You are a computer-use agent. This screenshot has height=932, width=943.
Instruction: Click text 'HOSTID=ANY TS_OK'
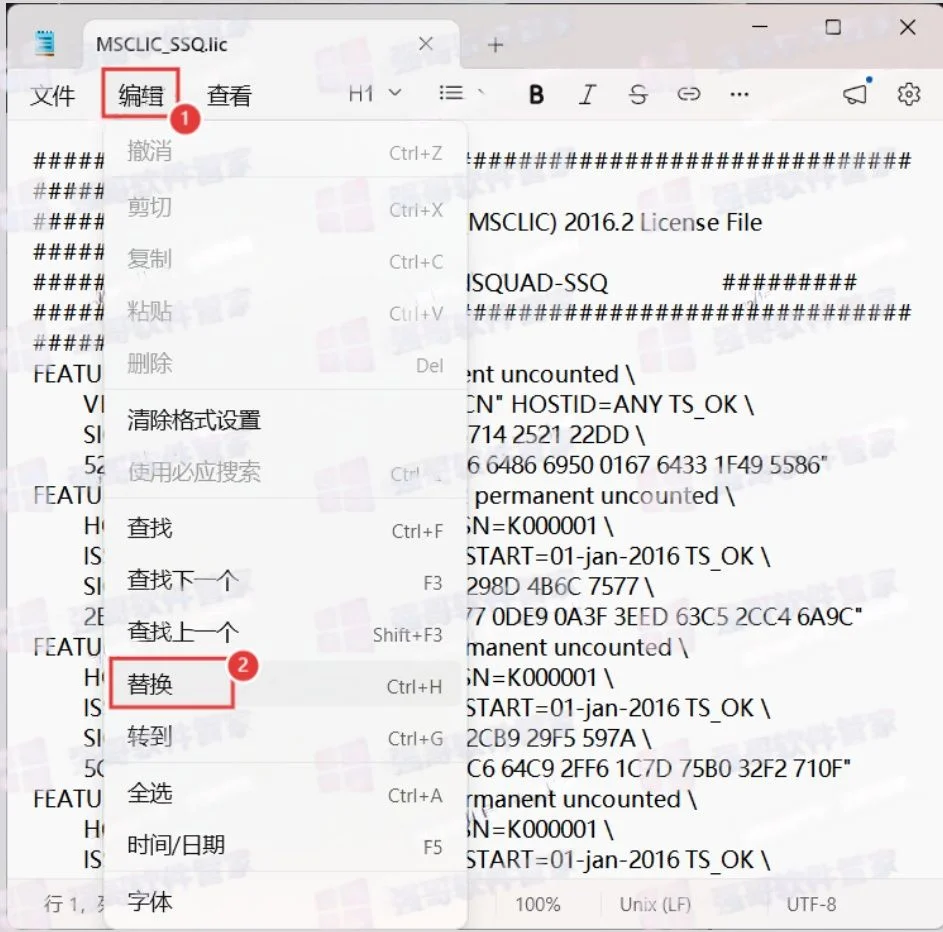point(624,405)
